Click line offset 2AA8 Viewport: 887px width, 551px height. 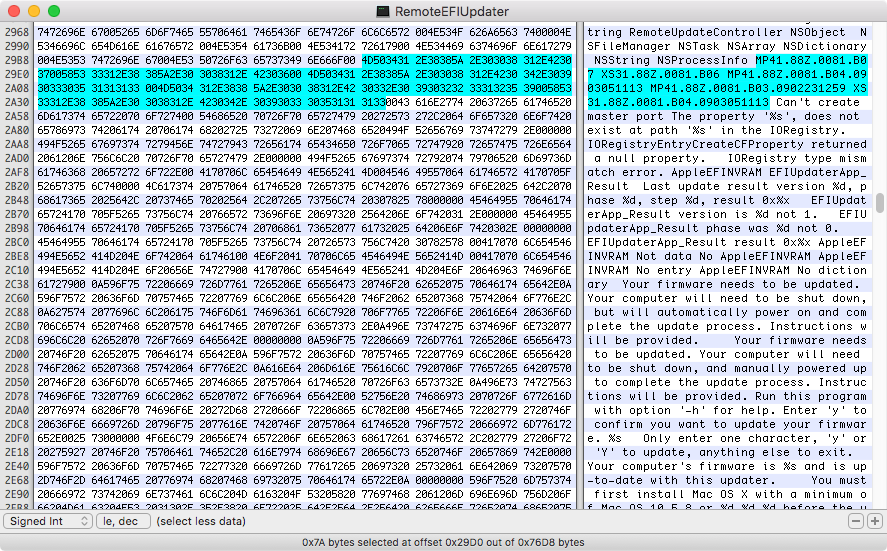pos(17,144)
